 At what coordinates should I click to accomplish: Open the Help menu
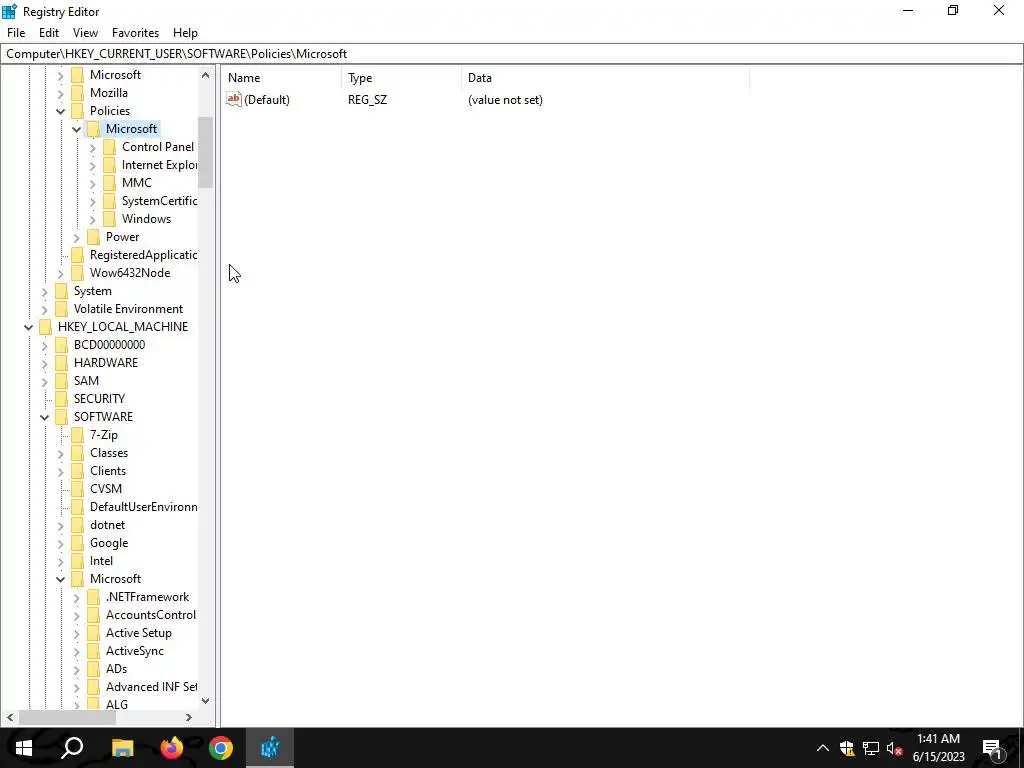click(185, 33)
